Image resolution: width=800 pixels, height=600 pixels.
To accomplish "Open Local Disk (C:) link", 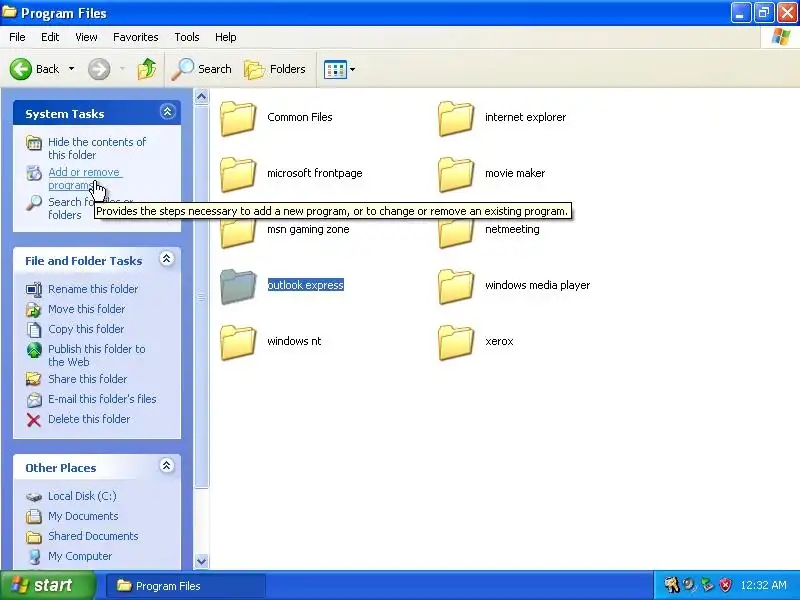I will pyautogui.click(x=82, y=496).
